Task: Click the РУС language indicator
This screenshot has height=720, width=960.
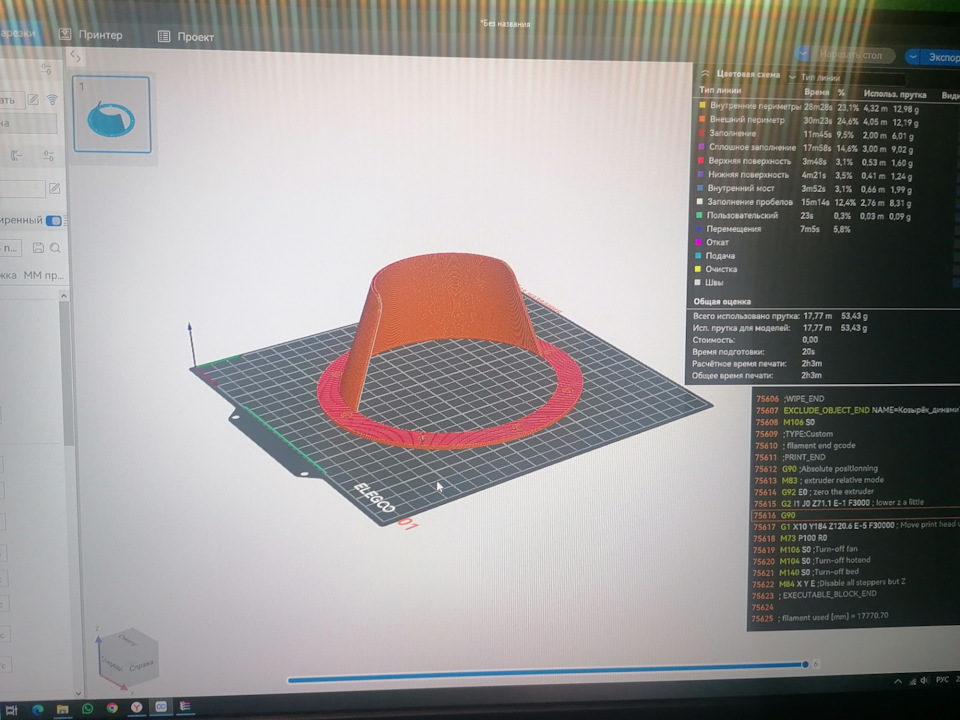Action: pyautogui.click(x=942, y=680)
